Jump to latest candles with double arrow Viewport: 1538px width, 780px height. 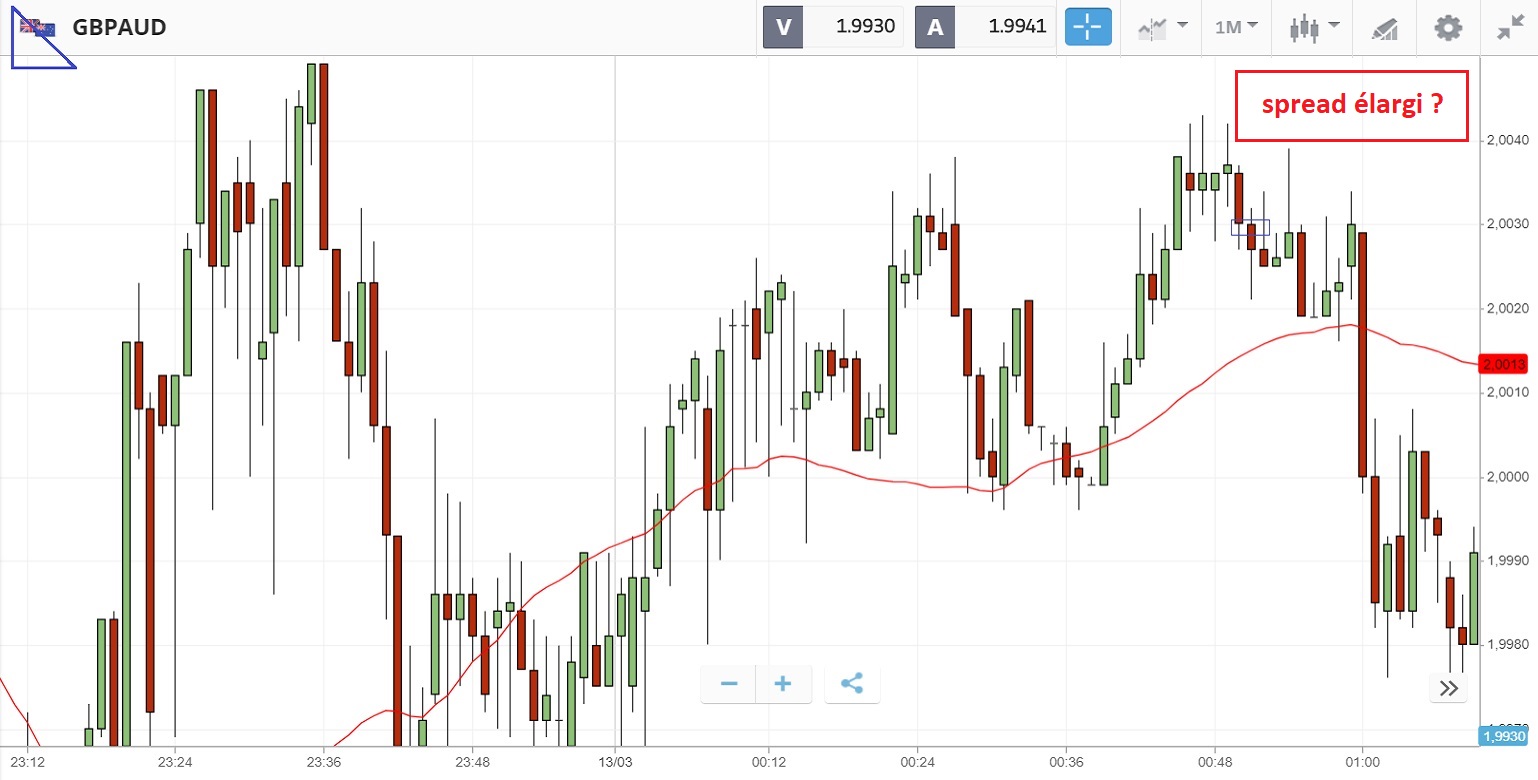tap(1449, 687)
